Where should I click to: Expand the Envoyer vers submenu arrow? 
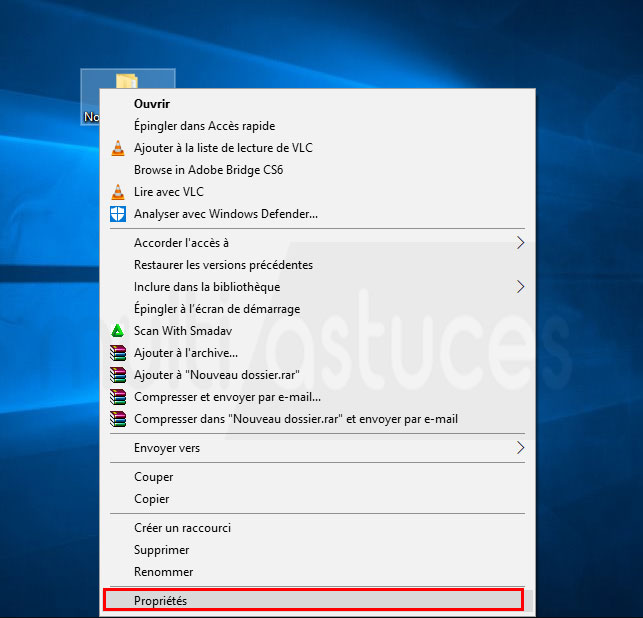[520, 448]
